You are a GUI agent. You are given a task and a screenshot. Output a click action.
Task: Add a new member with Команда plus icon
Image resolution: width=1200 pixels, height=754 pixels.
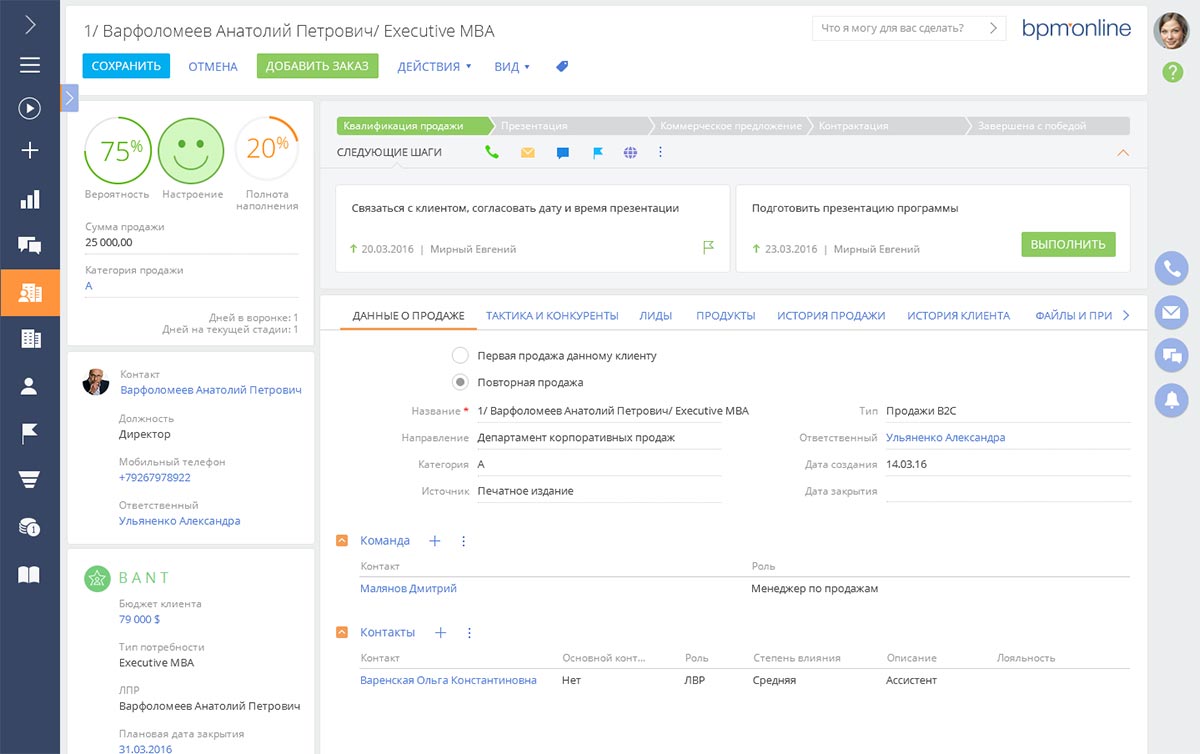coord(435,541)
